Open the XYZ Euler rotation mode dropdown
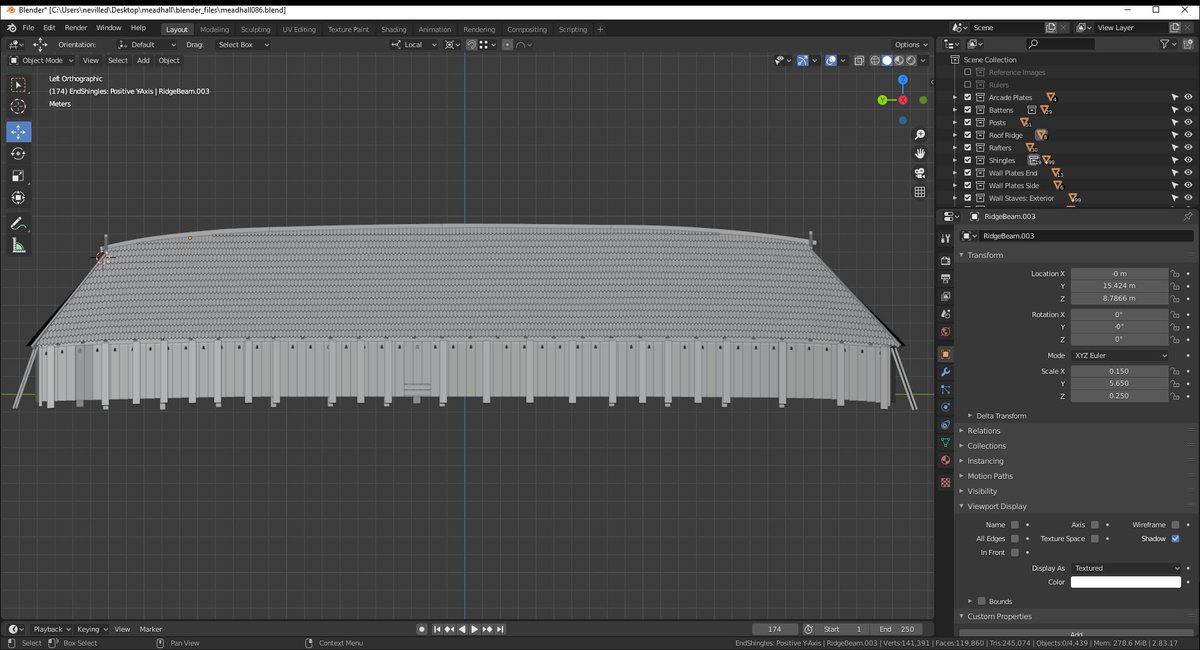 [1120, 355]
